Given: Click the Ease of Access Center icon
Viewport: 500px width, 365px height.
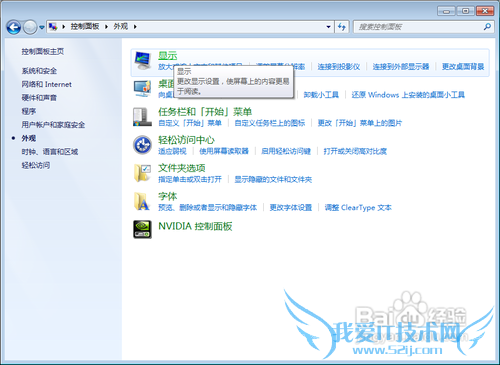Looking at the screenshot, I should [143, 145].
